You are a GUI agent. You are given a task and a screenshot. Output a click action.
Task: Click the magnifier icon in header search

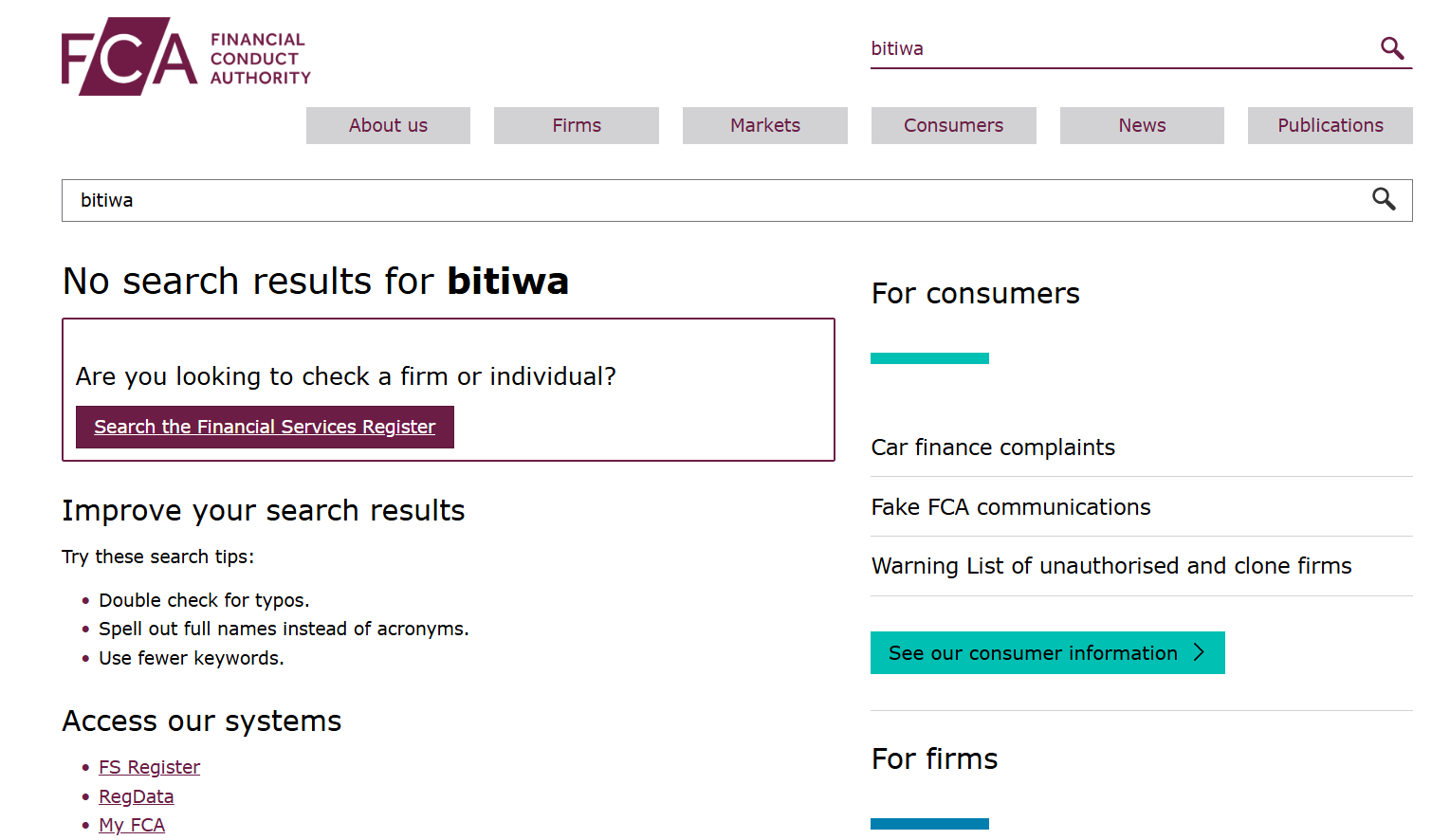(1391, 48)
